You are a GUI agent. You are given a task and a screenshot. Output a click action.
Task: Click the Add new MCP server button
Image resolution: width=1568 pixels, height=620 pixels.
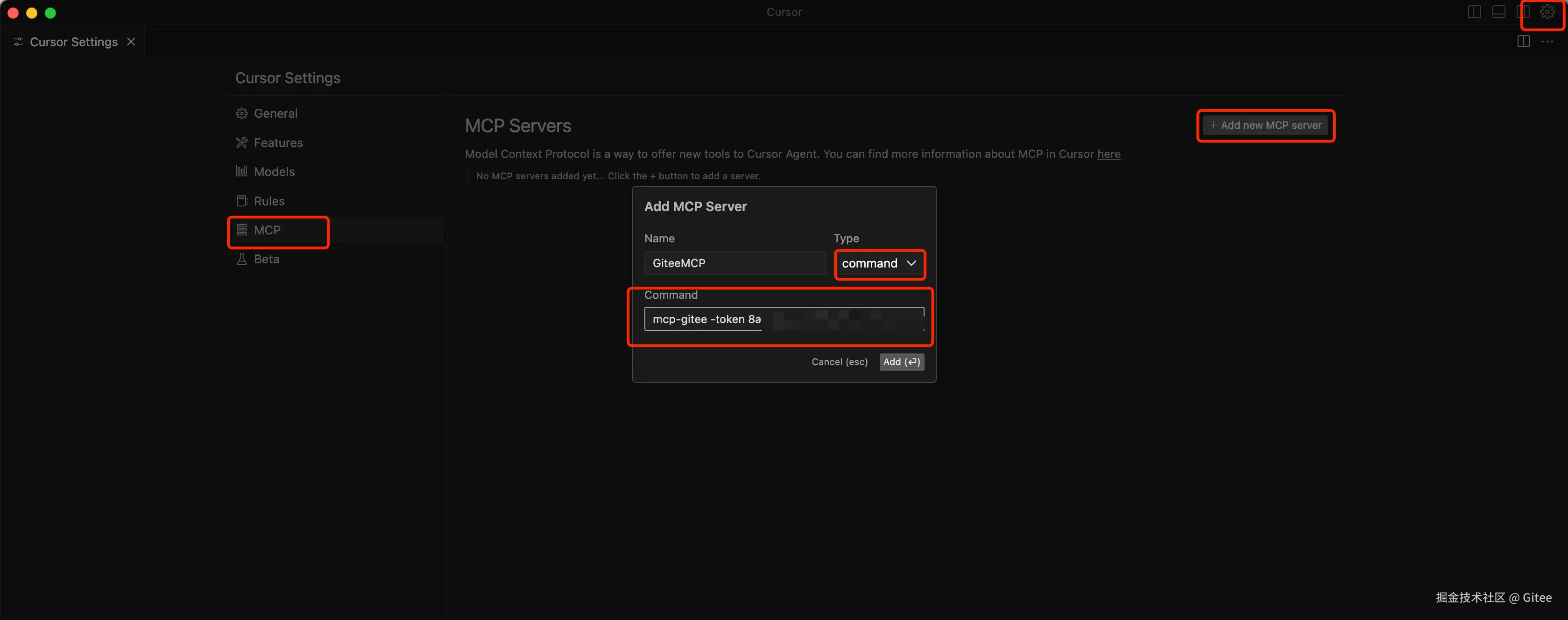pos(1265,125)
